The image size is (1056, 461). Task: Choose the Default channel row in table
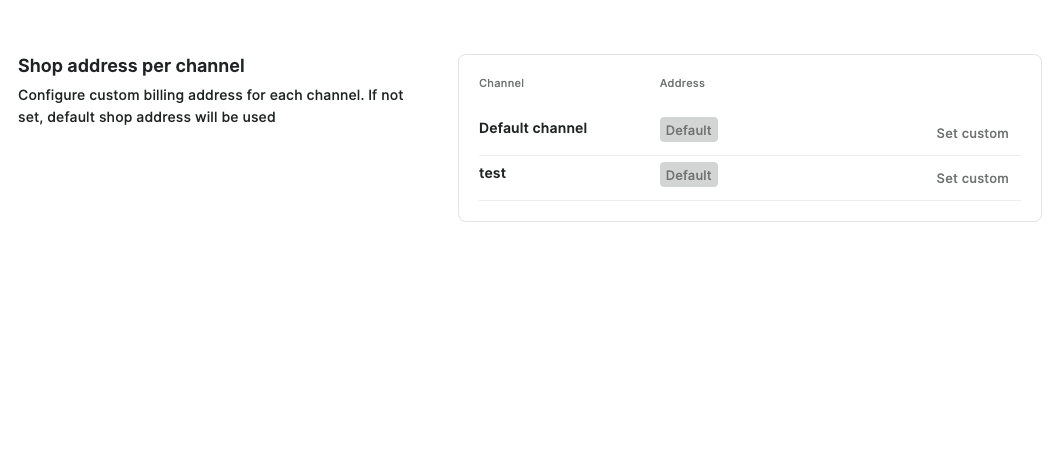point(800,132)
